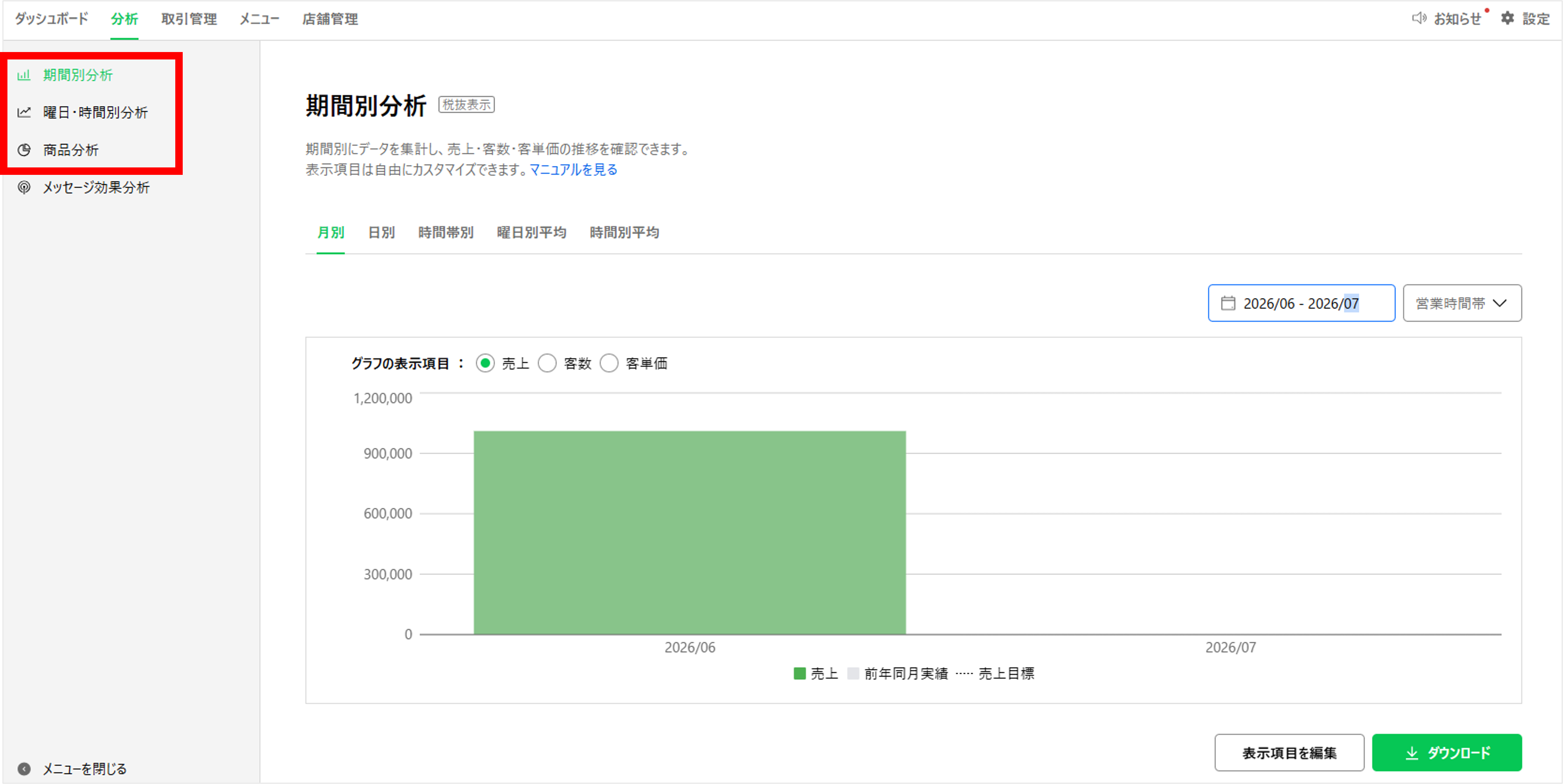Viewport: 1563px width, 784px height.
Task: Open the ダッシュボード top menu
Action: (x=52, y=19)
